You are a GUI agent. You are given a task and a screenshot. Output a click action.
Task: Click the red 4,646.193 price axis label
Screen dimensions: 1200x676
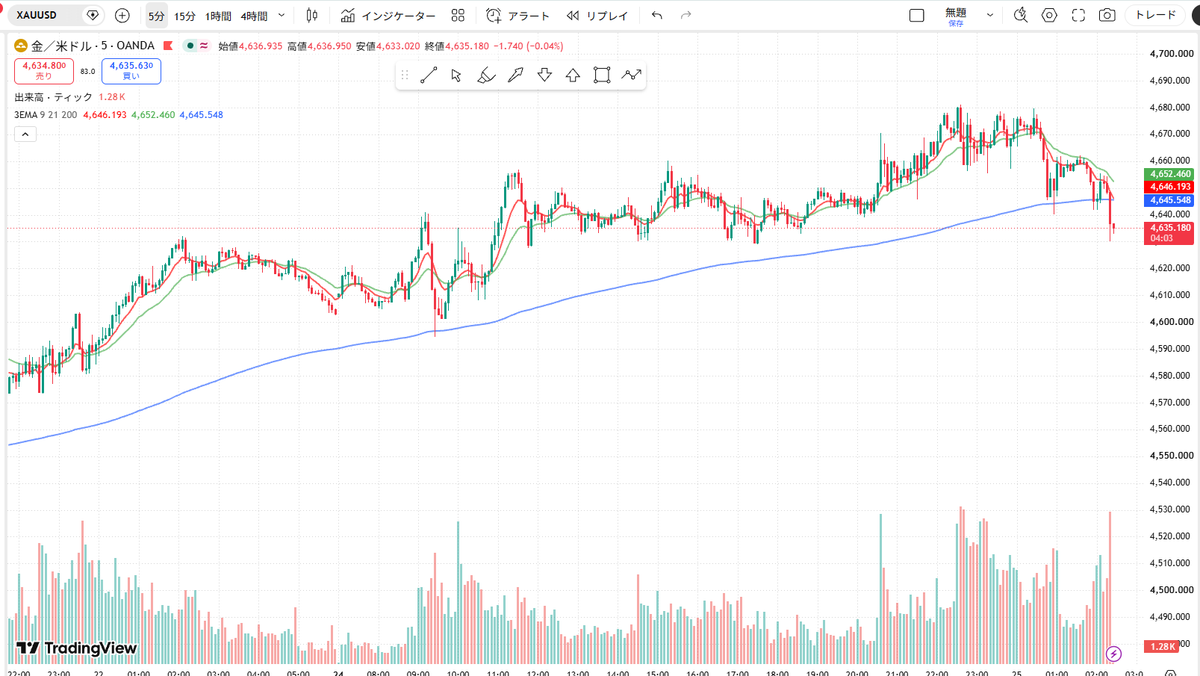coord(1169,187)
